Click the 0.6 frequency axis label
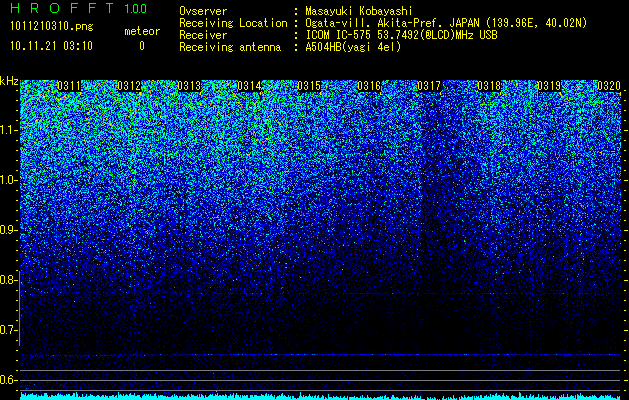This screenshot has width=629, height=400. coord(7,380)
